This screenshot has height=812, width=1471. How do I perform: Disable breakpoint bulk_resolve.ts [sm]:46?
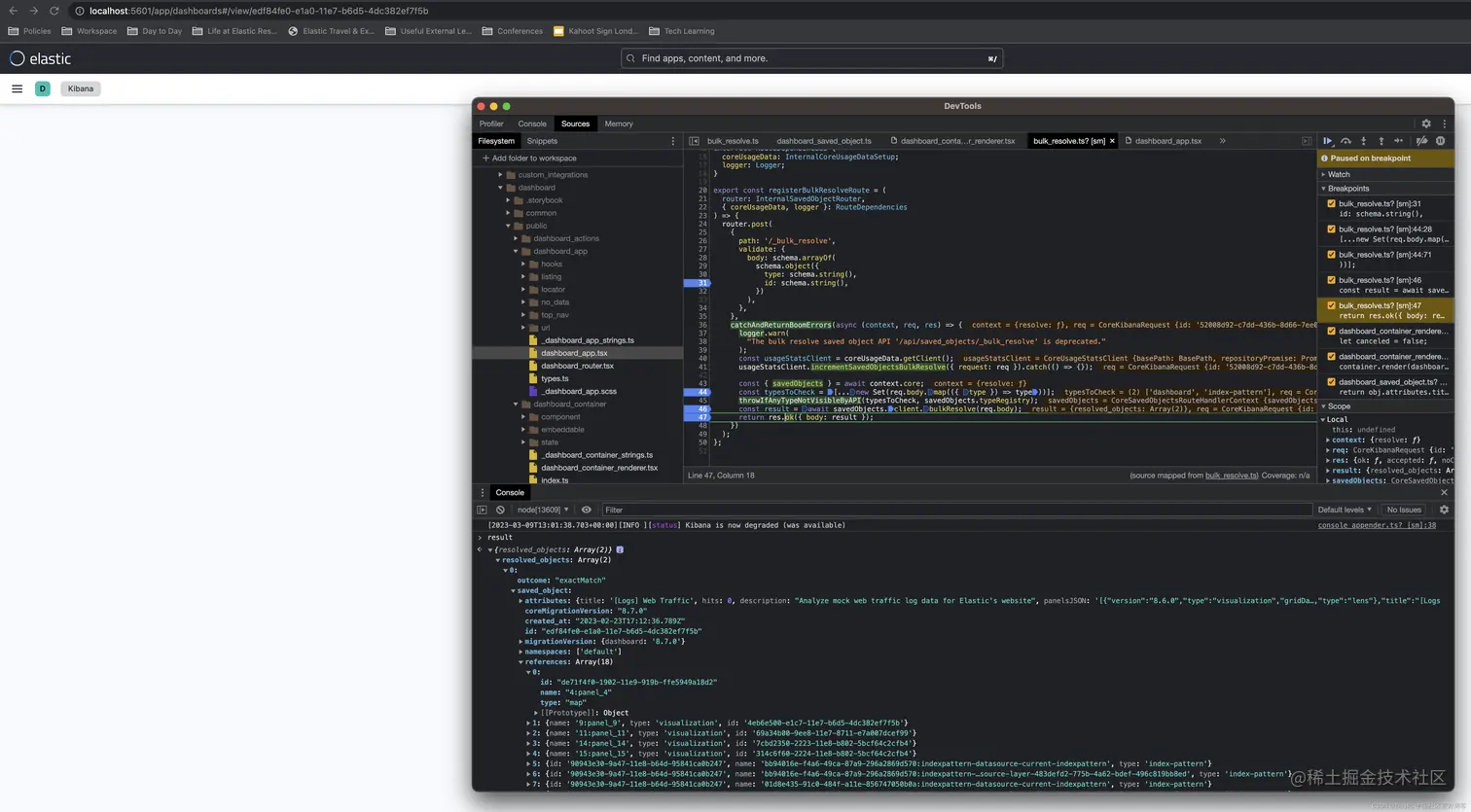point(1331,280)
